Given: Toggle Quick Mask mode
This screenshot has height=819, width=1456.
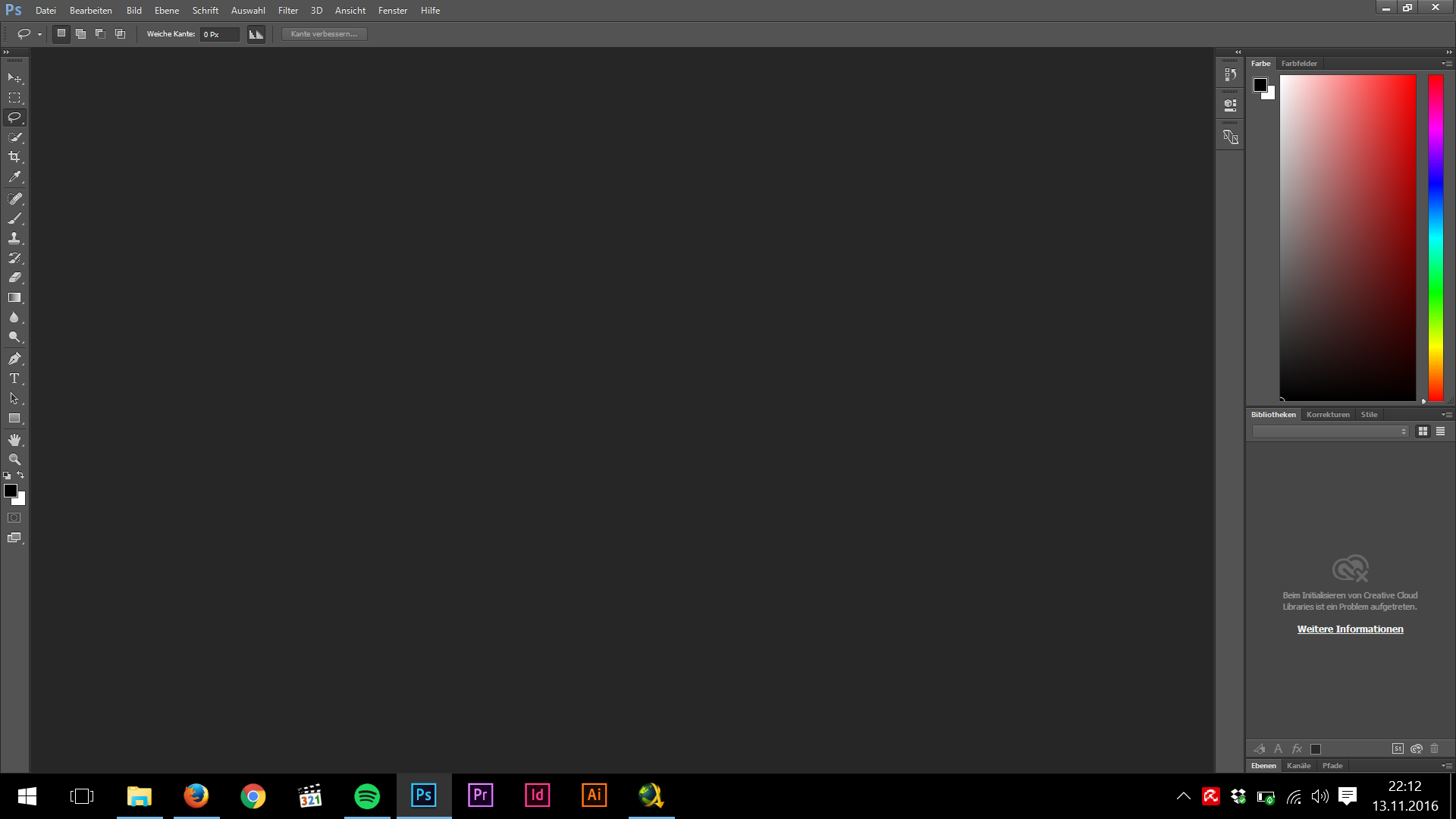Looking at the screenshot, I should (x=14, y=518).
